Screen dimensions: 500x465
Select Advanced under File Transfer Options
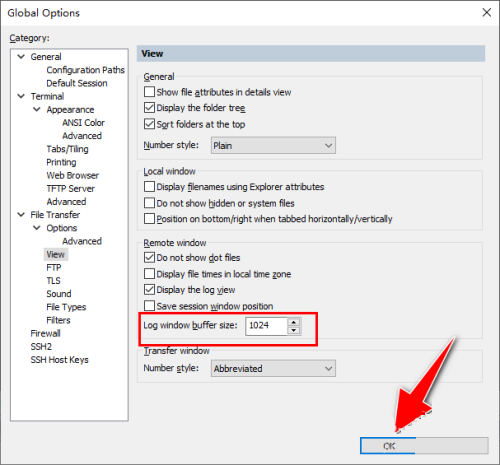click(82, 241)
